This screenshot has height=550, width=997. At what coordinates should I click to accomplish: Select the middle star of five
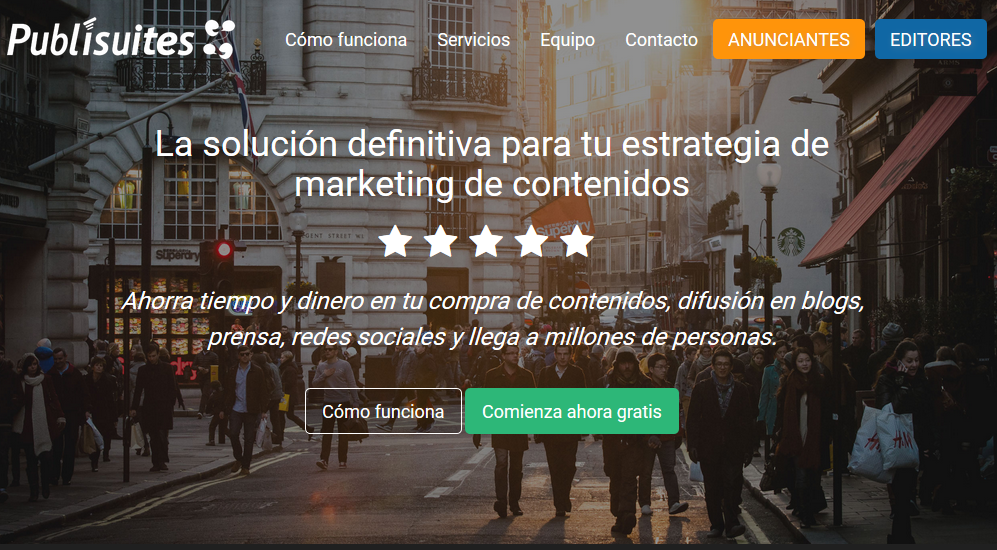pos(486,242)
